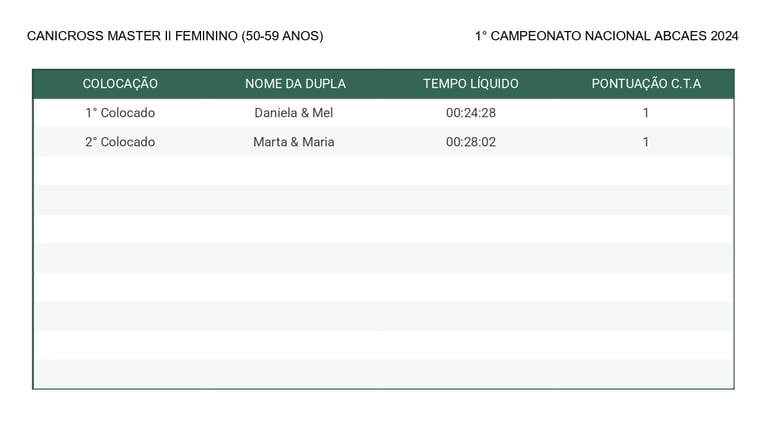Click the Canicross Master II Feminino title
768x431 pixels.
click(175, 36)
